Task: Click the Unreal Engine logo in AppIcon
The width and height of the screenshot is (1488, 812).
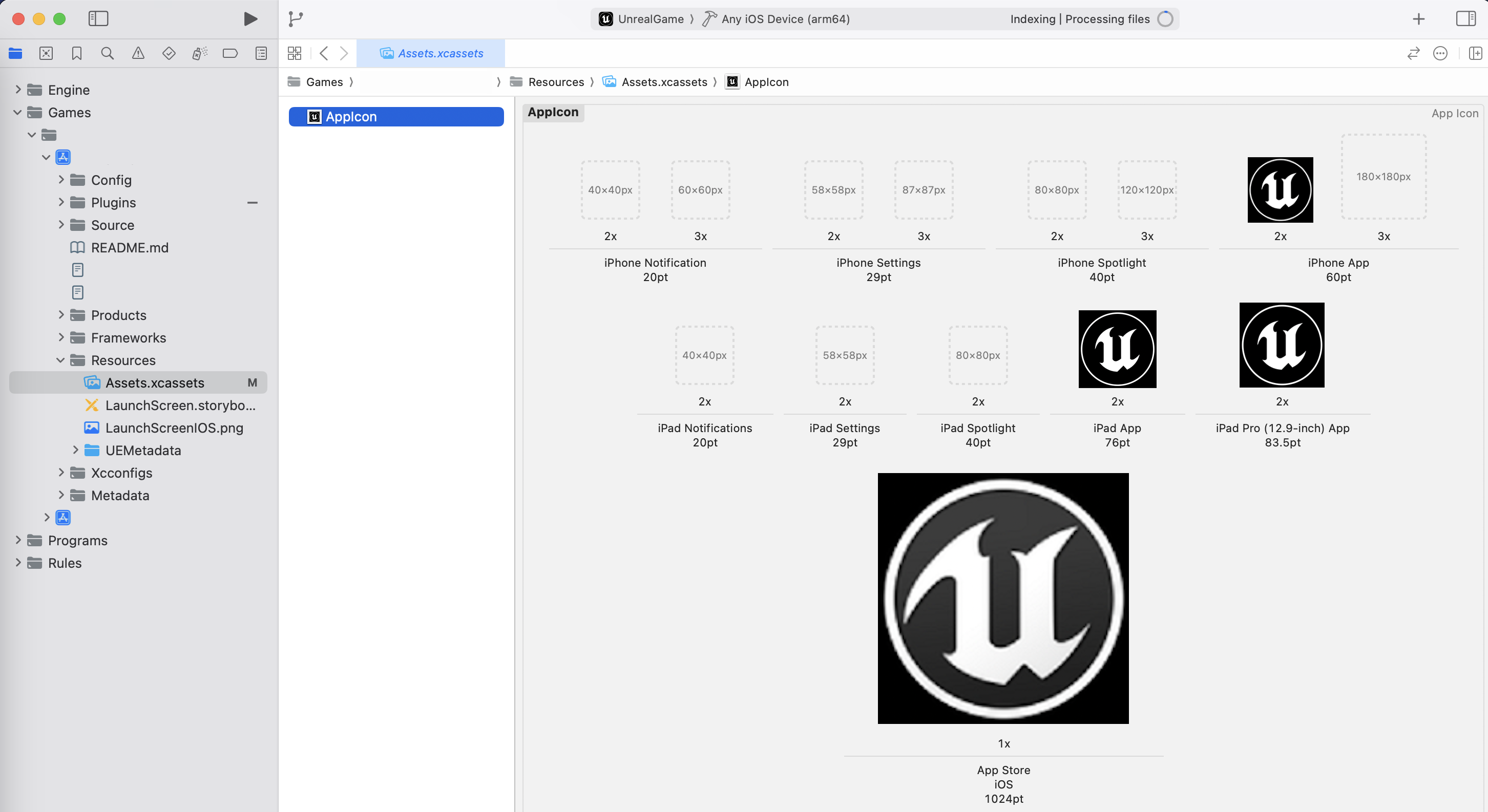Action: pos(1003,598)
